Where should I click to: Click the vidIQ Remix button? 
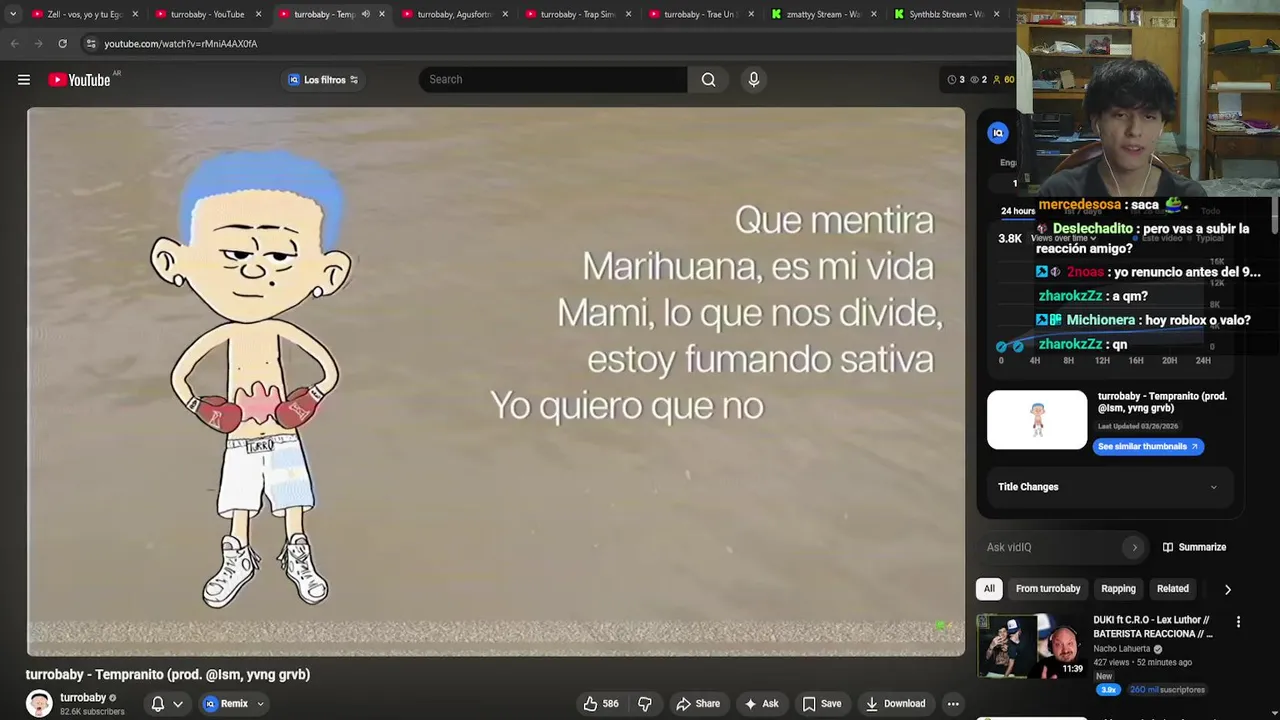click(x=226, y=704)
